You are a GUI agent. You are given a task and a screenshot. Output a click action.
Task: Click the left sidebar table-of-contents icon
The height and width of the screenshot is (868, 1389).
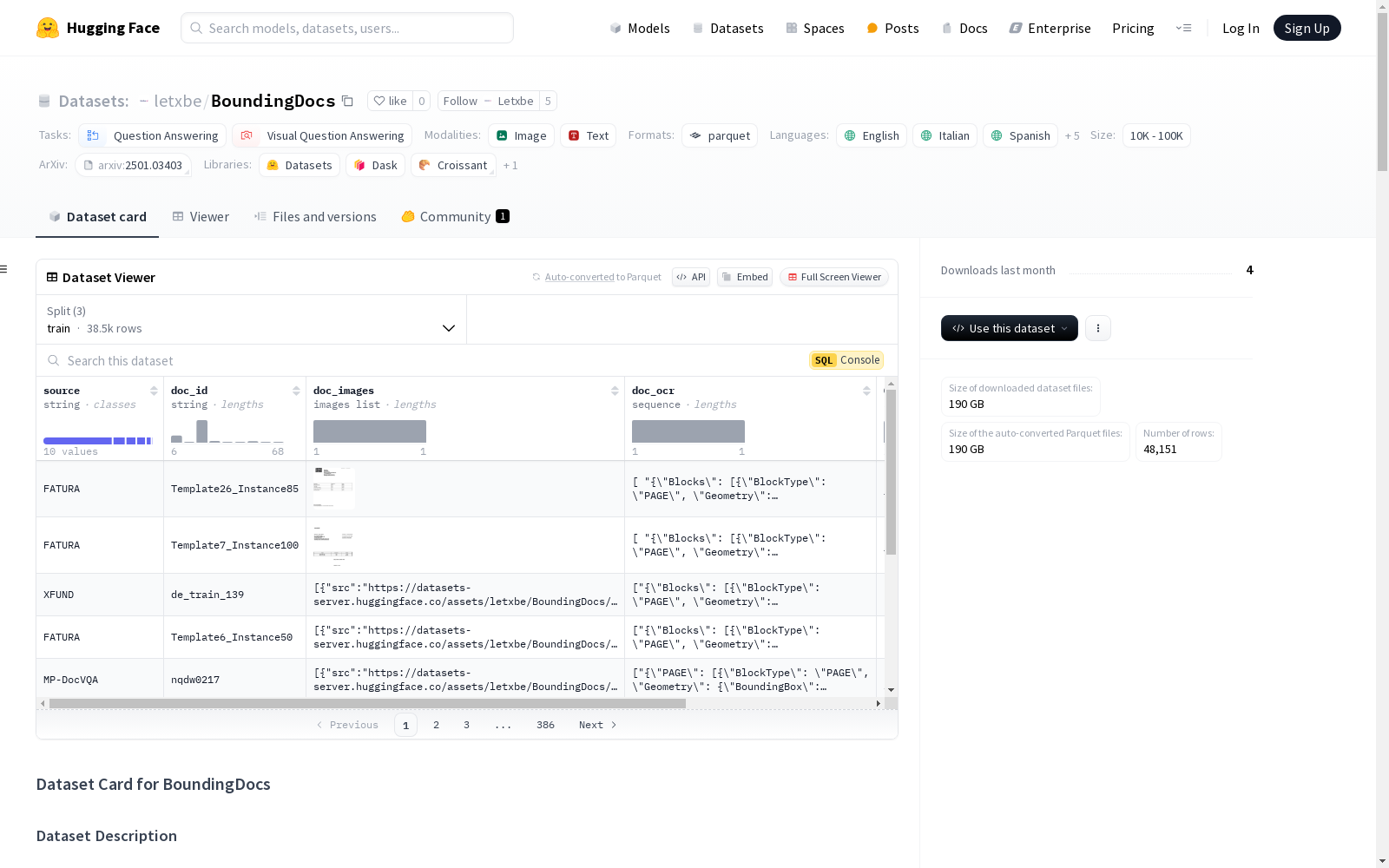(3, 269)
